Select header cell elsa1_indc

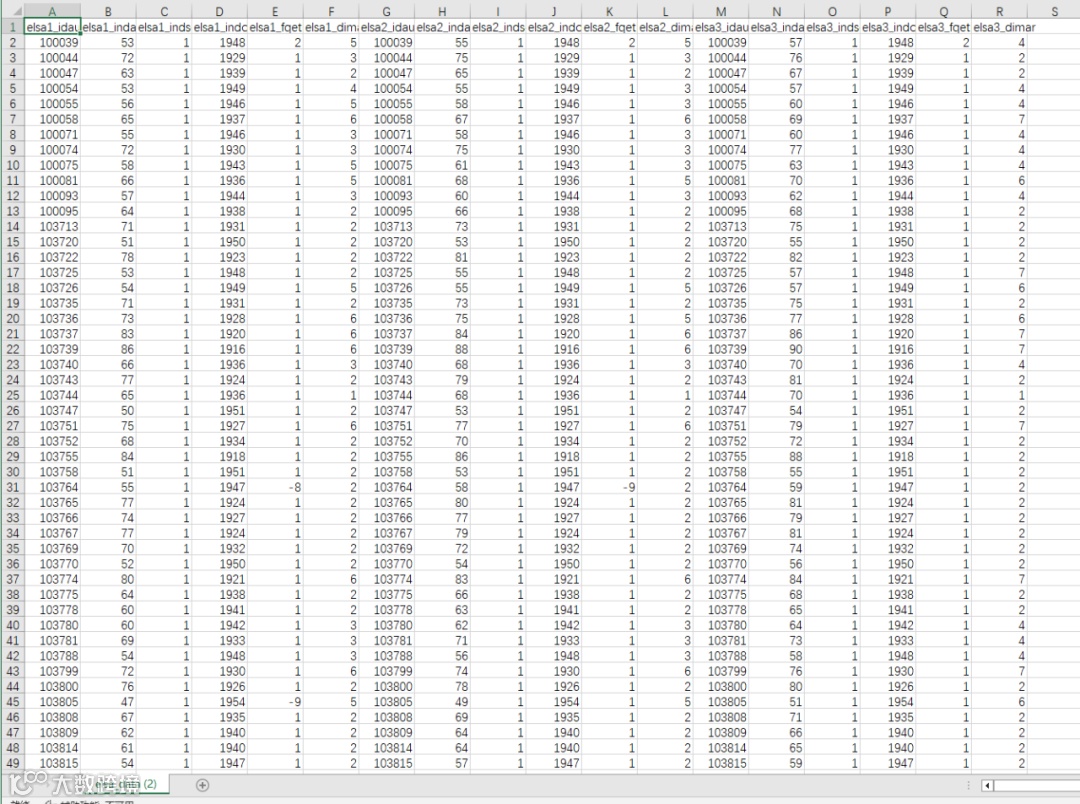220,27
